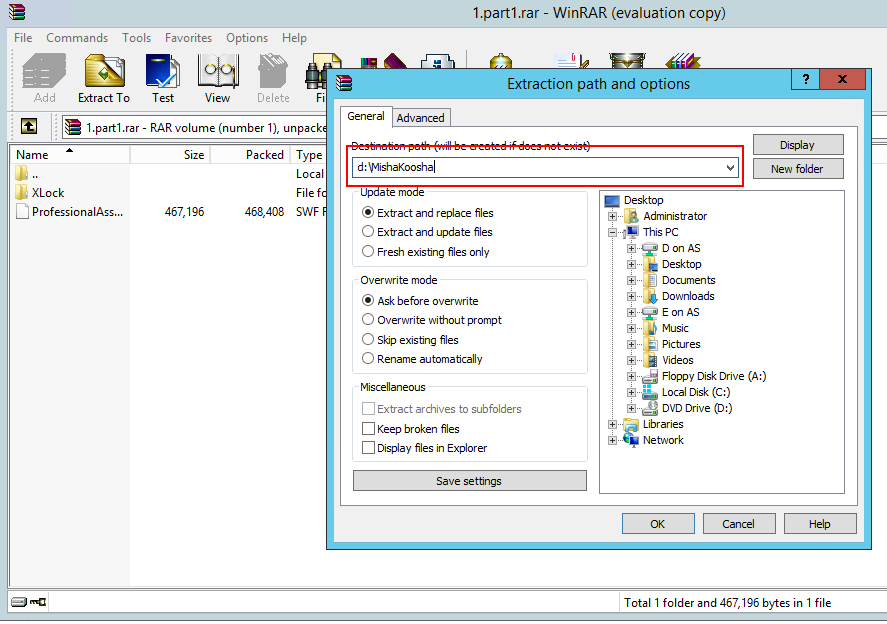Screen dimensions: 887x624
Task: Select the Documents folder icon in tree
Action: tap(650, 280)
